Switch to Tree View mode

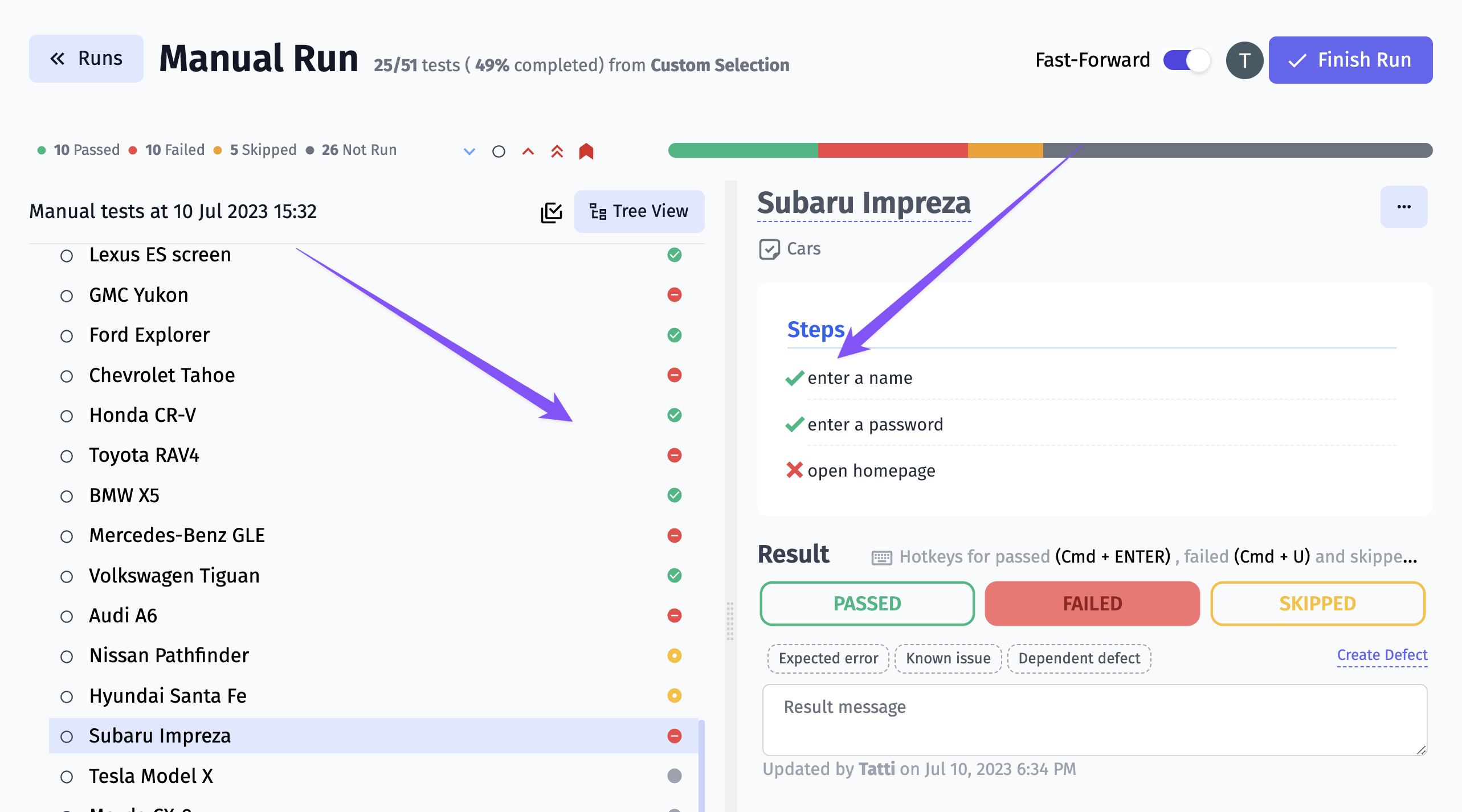[x=638, y=211]
